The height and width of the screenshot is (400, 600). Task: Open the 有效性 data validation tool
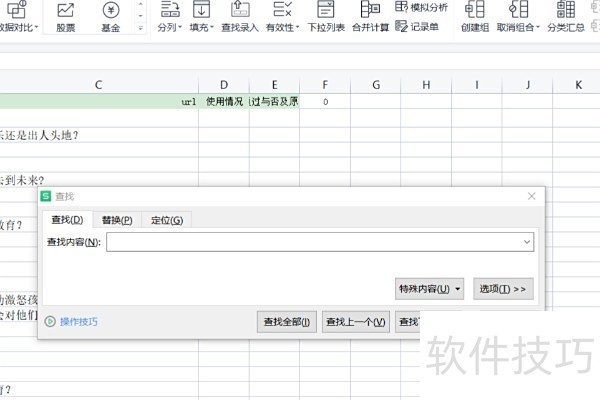[282, 16]
